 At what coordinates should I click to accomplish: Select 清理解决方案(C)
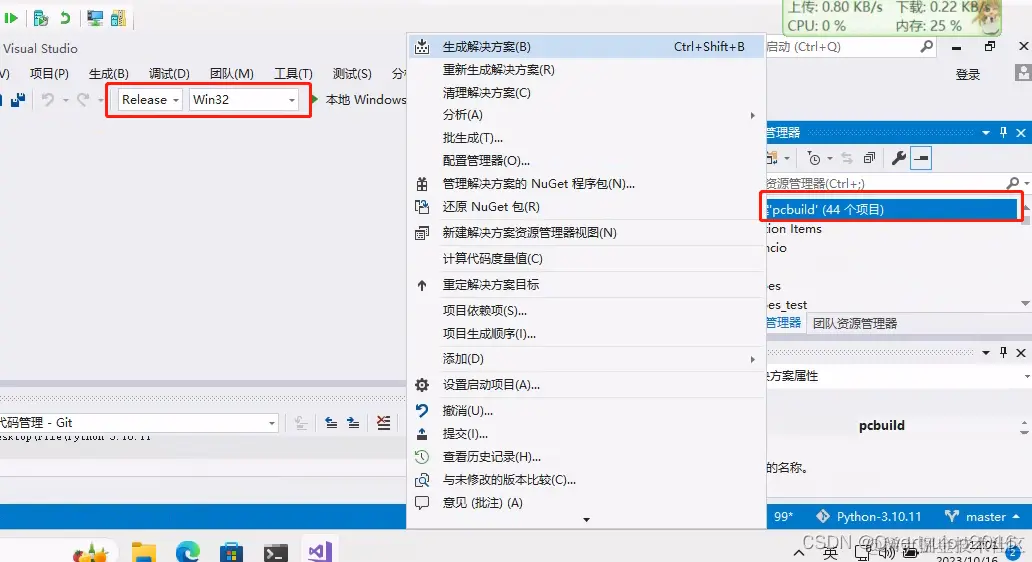[586, 93]
